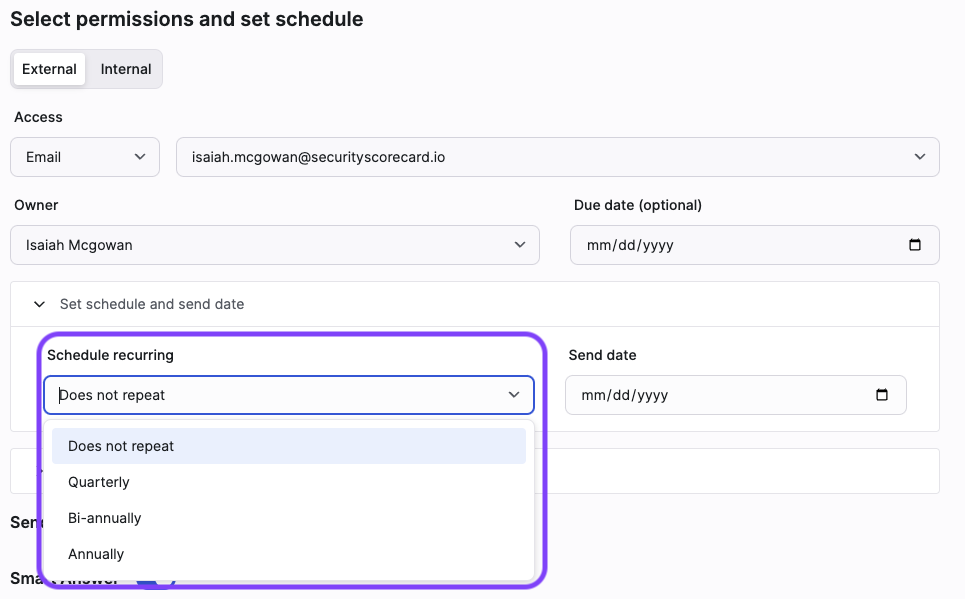This screenshot has height=599, width=965.
Task: Select the Quarterly option
Action: pos(289,482)
